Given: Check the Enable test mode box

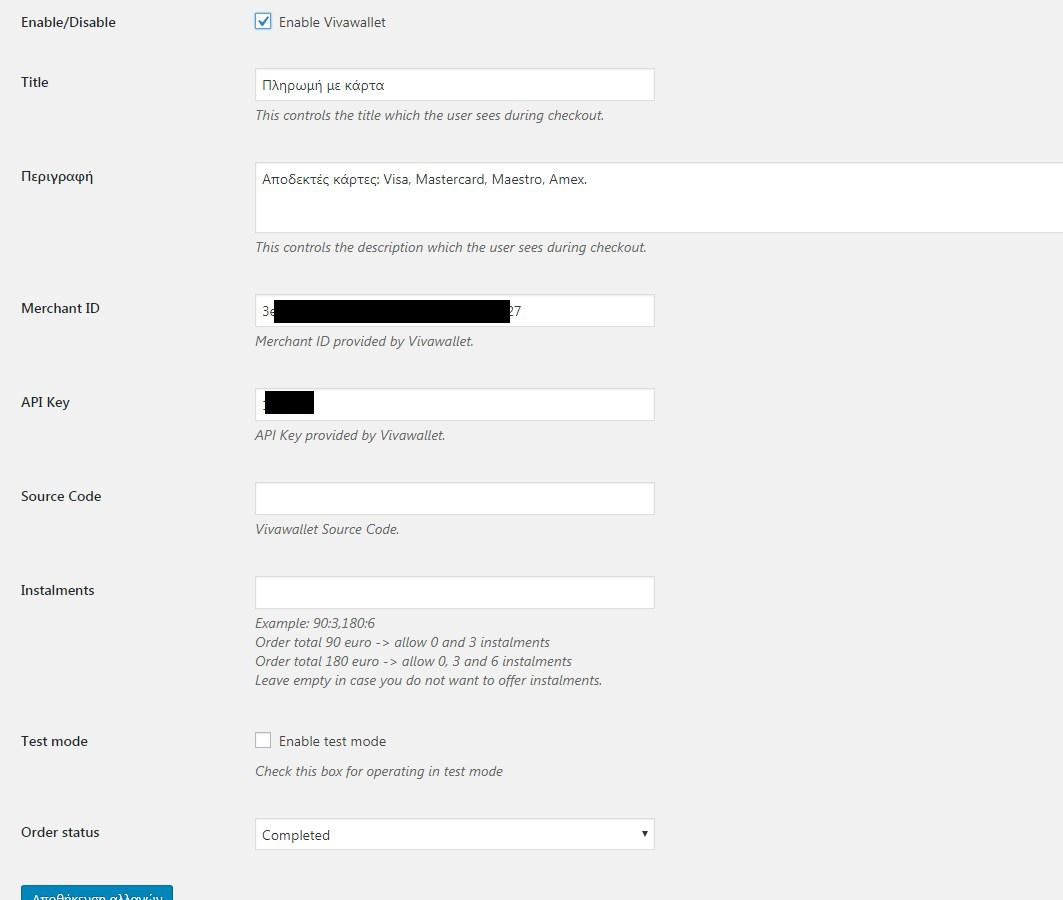Looking at the screenshot, I should click(x=263, y=739).
